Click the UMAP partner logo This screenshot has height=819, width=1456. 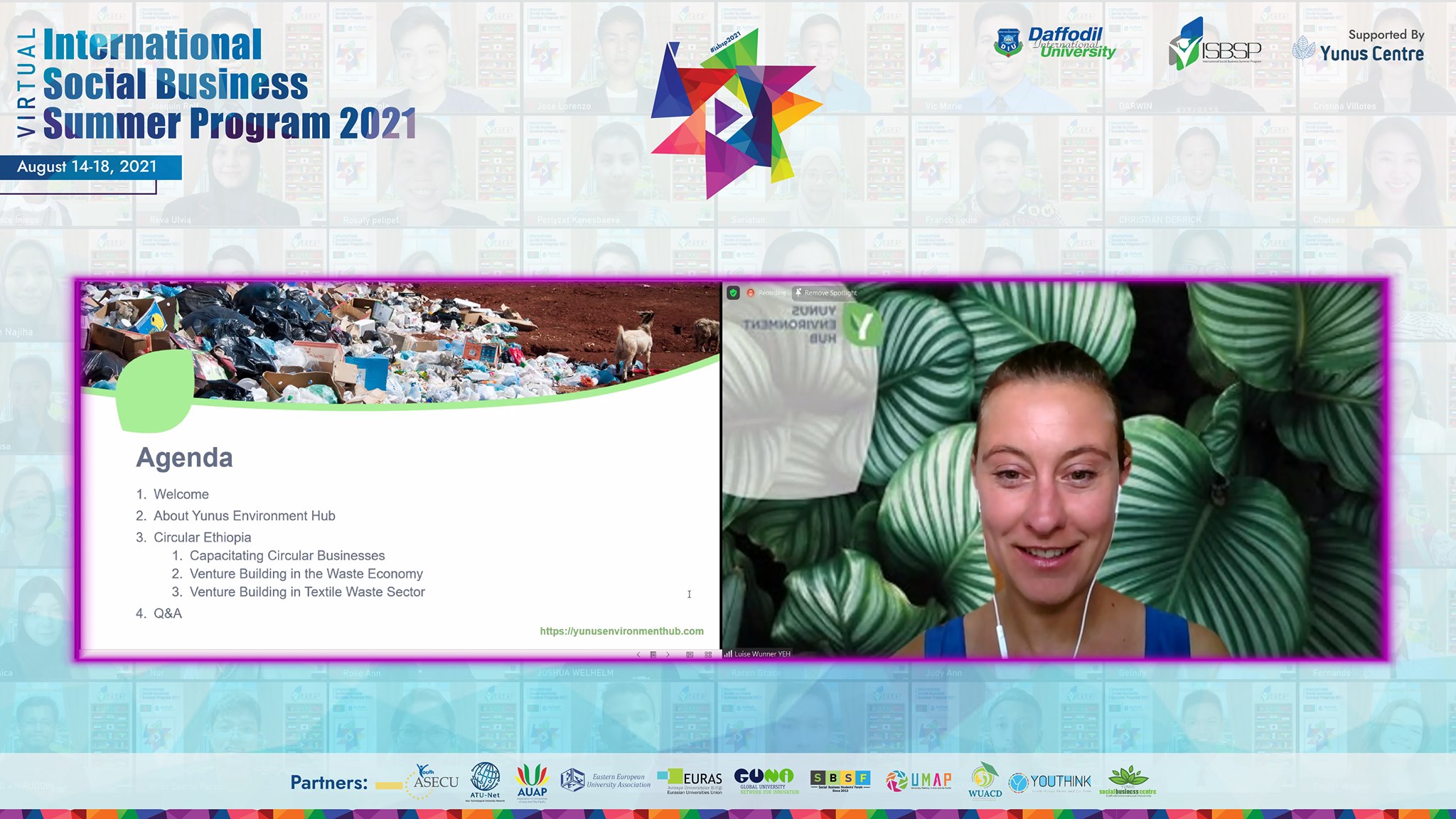(919, 781)
